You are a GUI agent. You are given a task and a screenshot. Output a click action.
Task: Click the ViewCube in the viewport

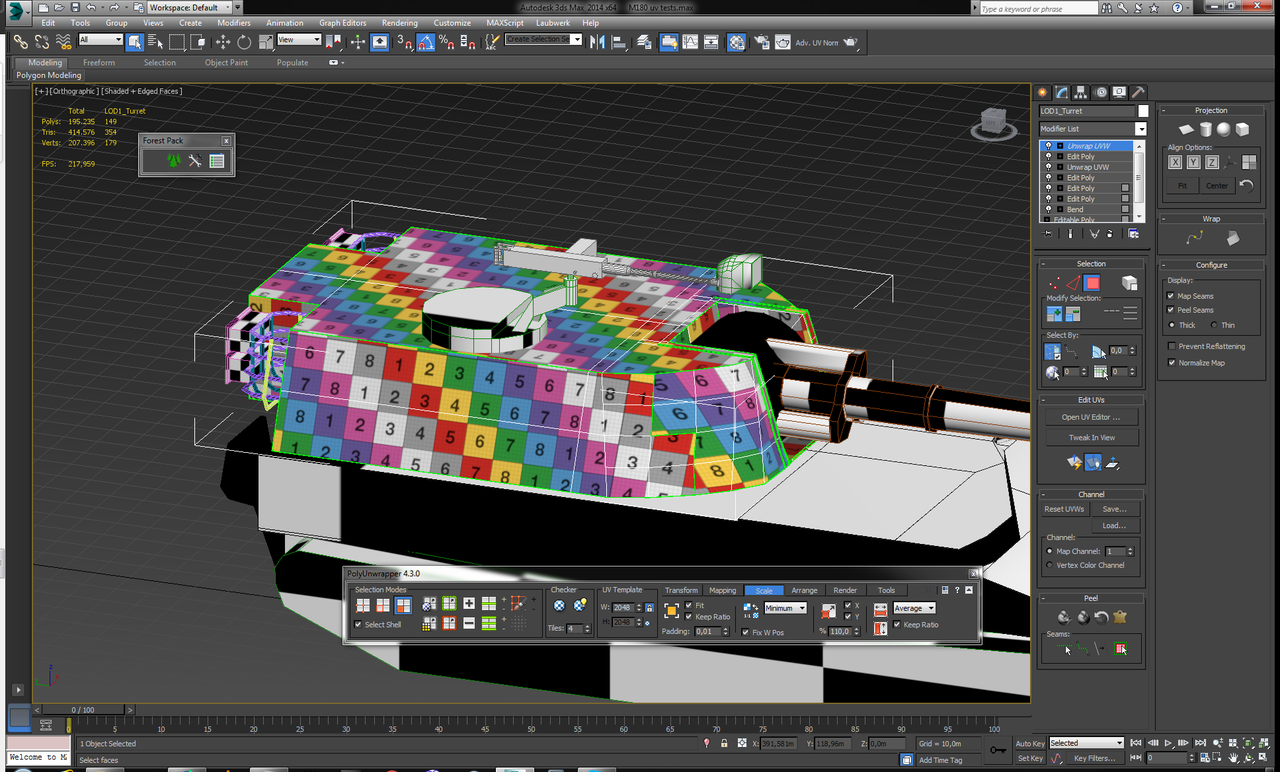pyautogui.click(x=994, y=123)
